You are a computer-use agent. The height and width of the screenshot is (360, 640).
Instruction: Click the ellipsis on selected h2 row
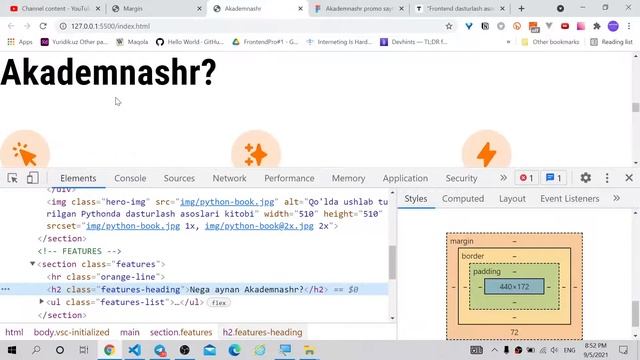(5, 289)
